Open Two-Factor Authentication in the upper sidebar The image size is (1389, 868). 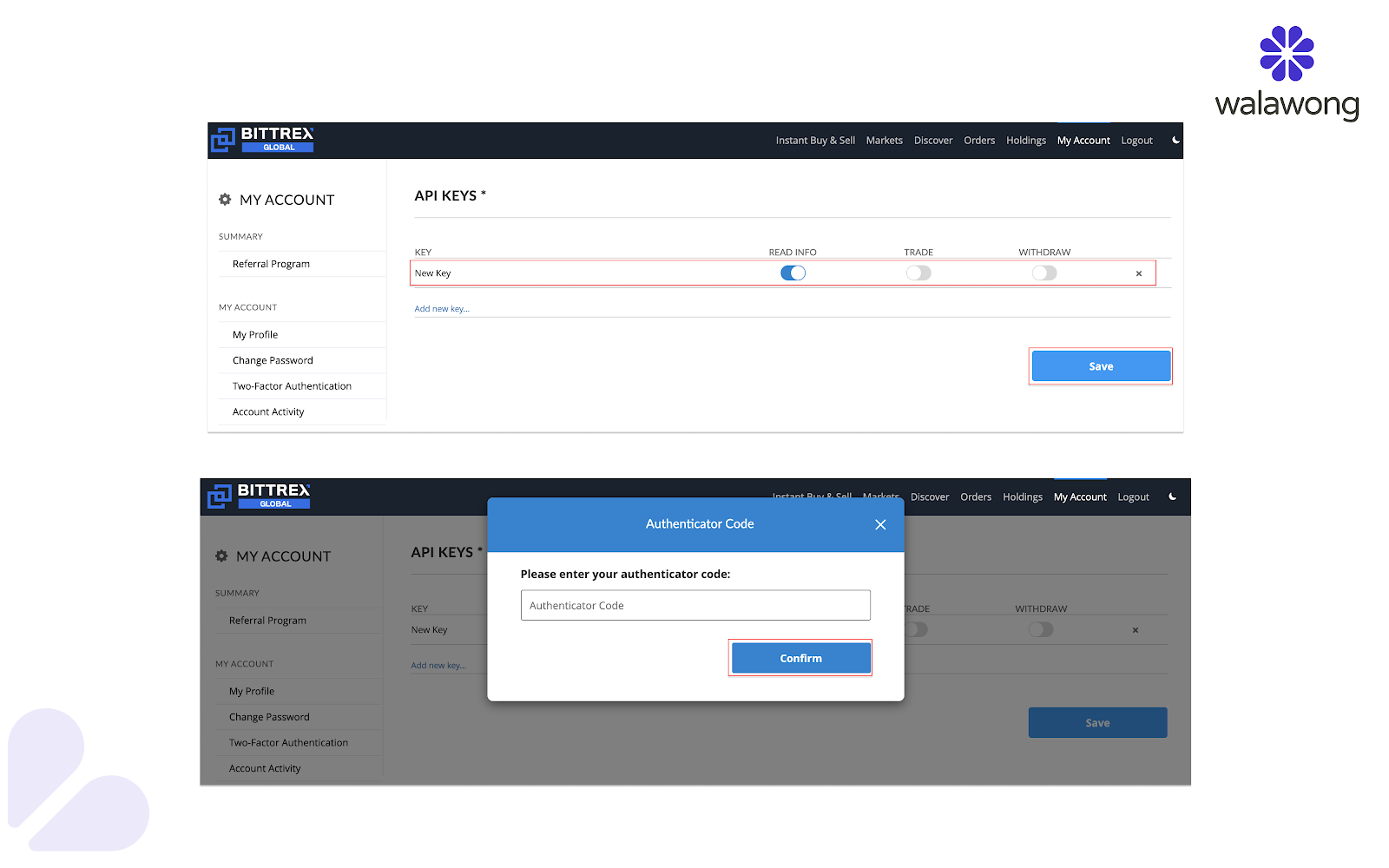pyautogui.click(x=292, y=386)
